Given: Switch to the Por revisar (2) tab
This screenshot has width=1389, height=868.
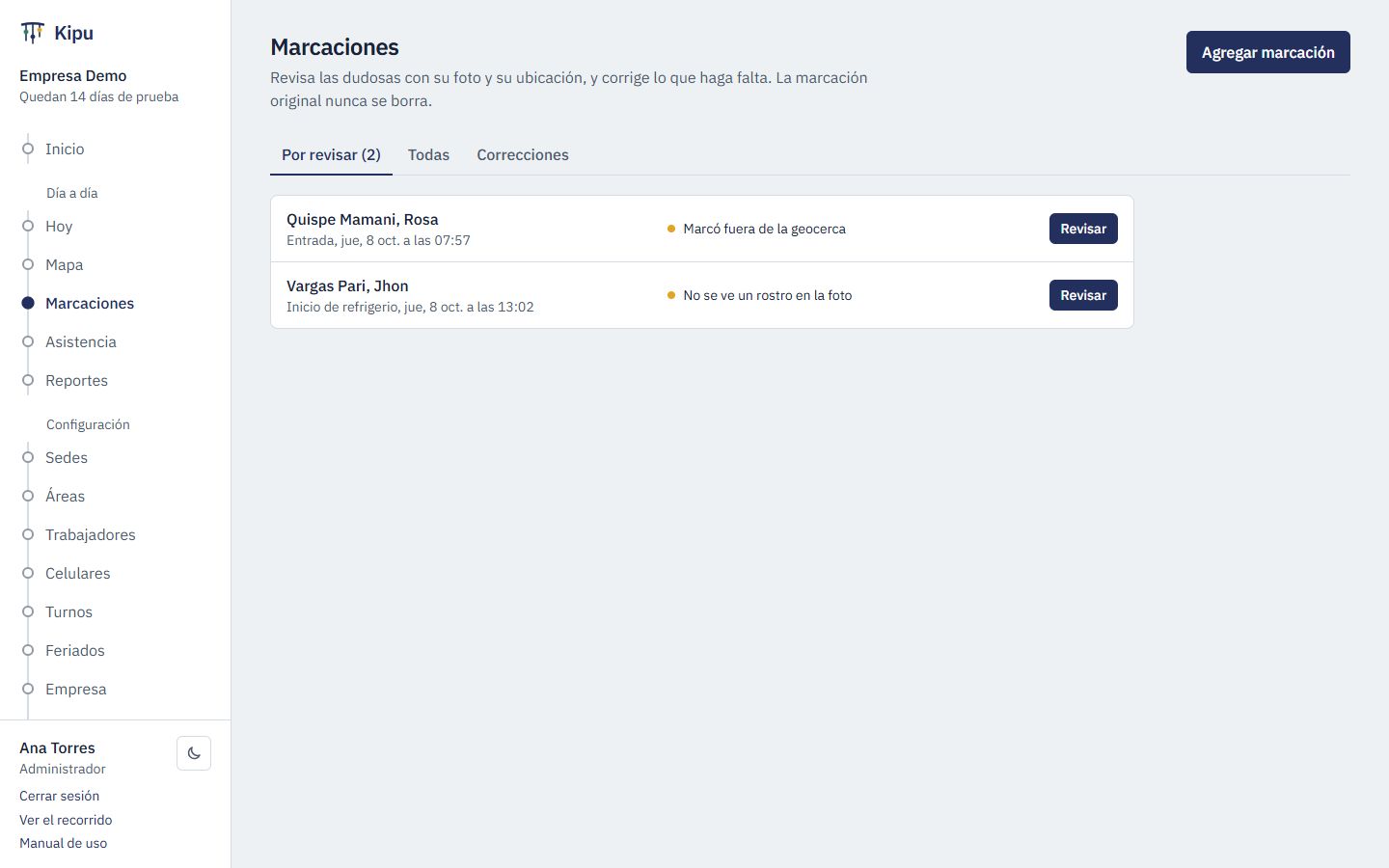Looking at the screenshot, I should coord(331,154).
